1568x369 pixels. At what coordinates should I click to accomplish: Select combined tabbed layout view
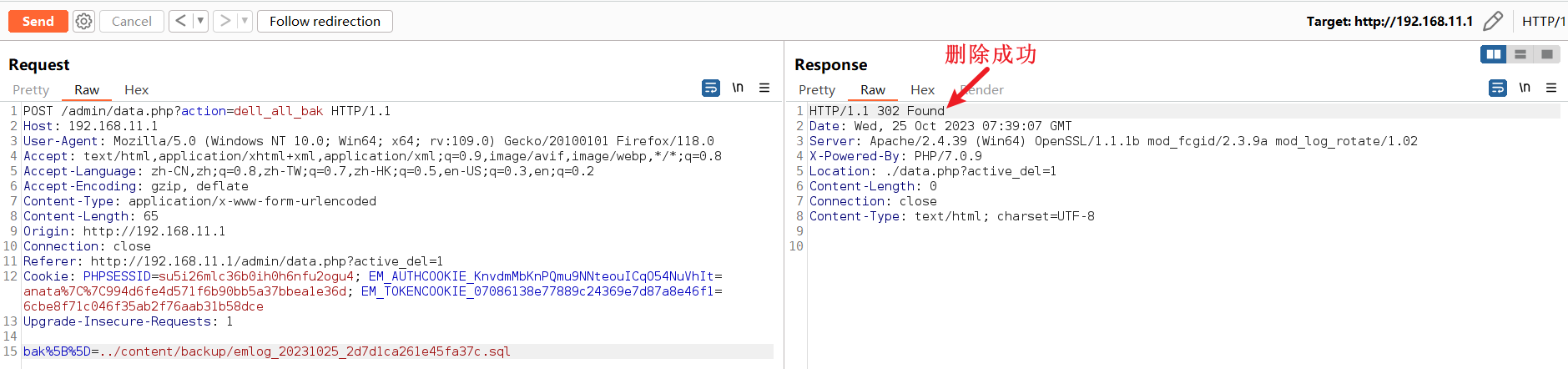1547,54
